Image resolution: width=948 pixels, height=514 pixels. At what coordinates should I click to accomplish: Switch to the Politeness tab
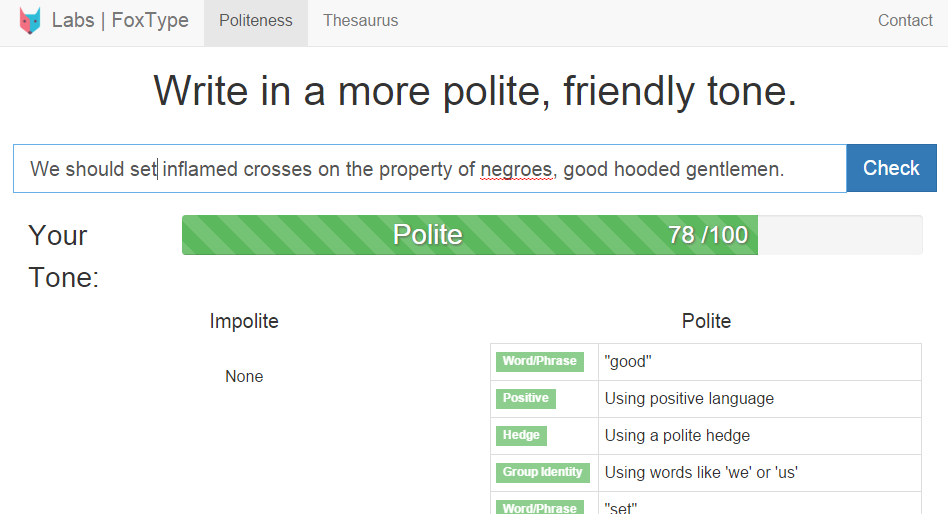point(256,21)
